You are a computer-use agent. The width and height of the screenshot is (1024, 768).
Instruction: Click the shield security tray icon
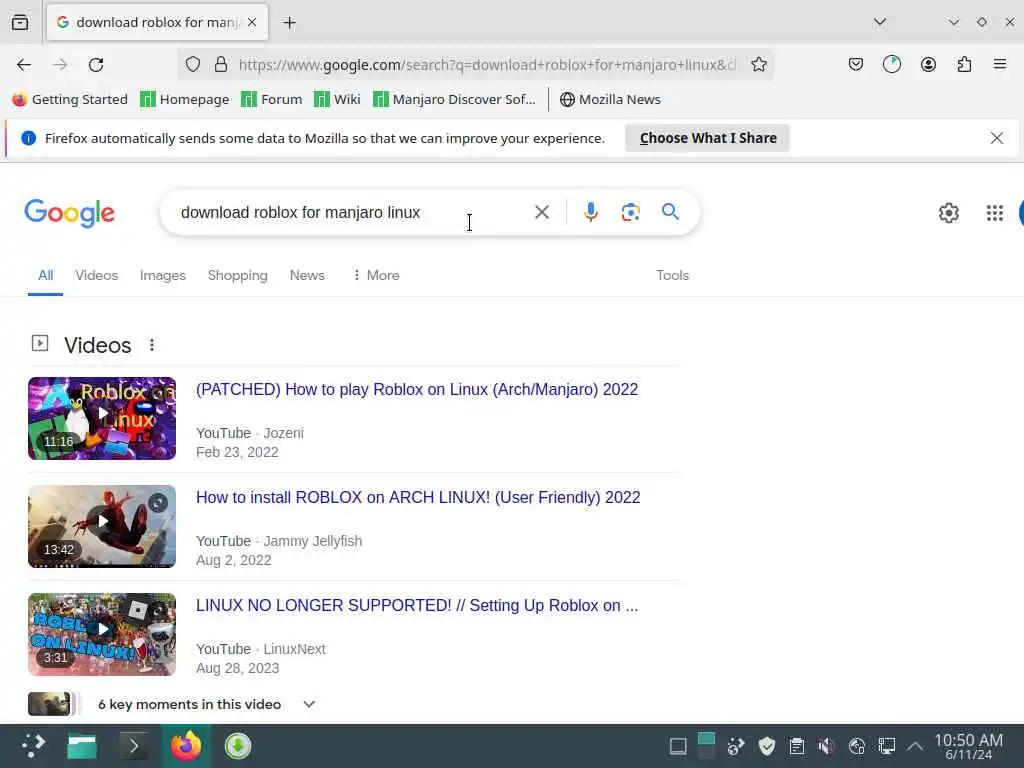[x=767, y=746]
